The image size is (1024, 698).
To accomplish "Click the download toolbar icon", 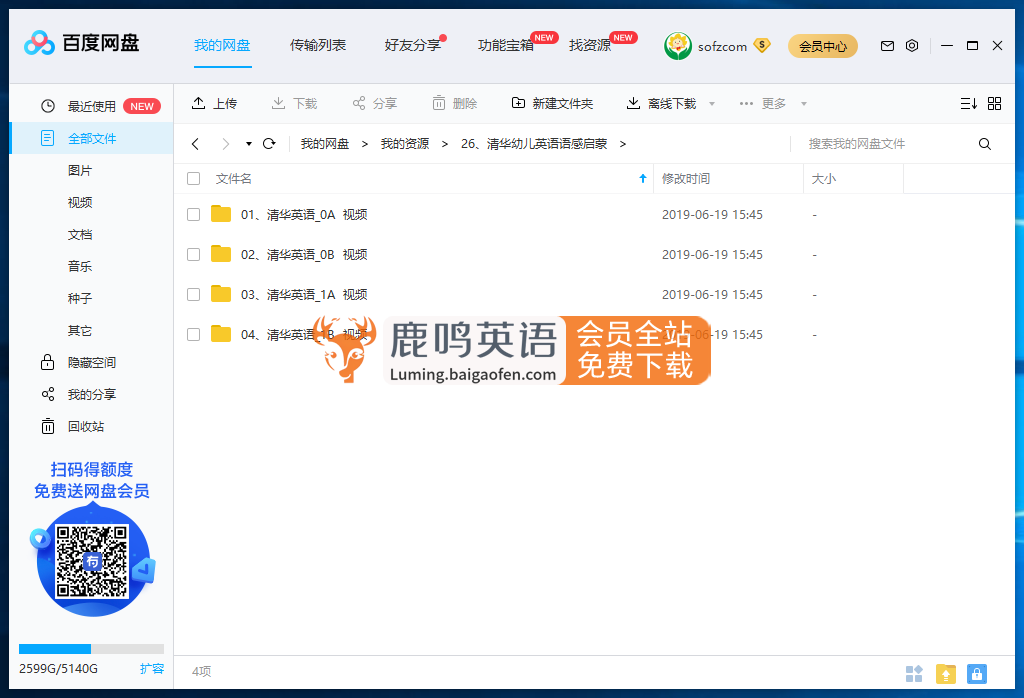I will pos(278,103).
